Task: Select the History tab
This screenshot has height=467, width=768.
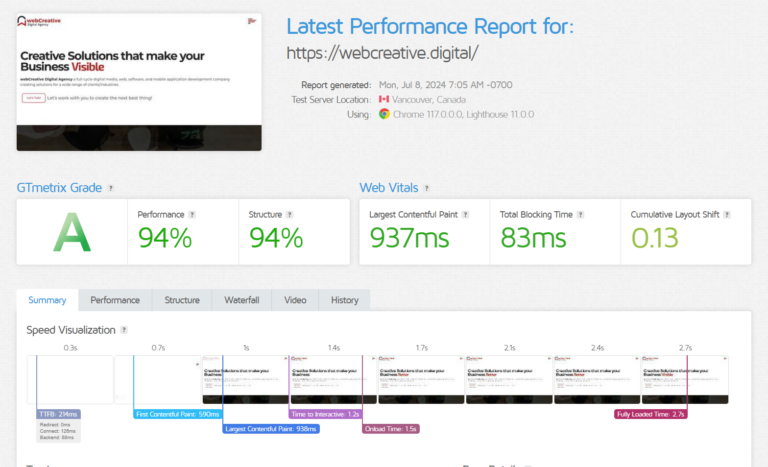Action: click(344, 300)
